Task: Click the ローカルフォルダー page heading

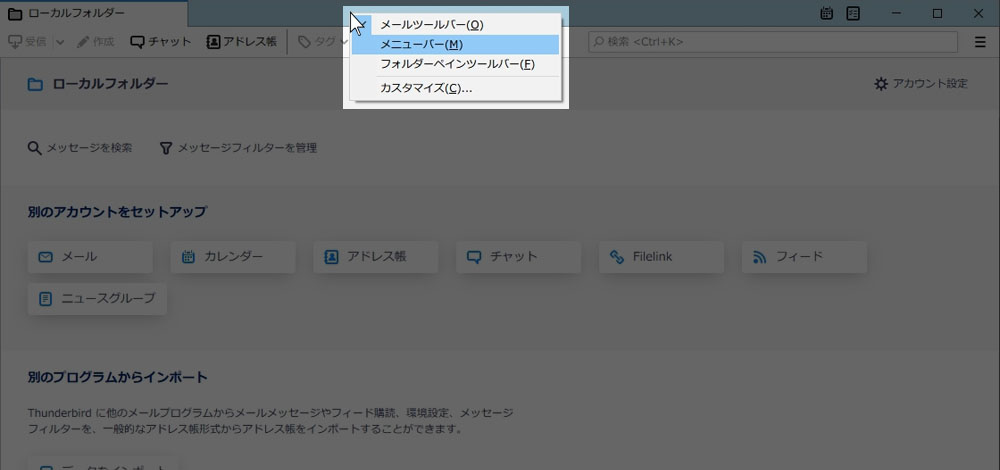Action: tap(111, 84)
